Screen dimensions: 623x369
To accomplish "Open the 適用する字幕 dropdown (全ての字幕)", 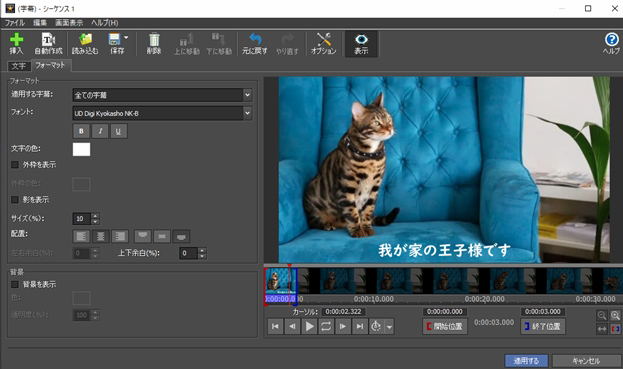I will 163,95.
